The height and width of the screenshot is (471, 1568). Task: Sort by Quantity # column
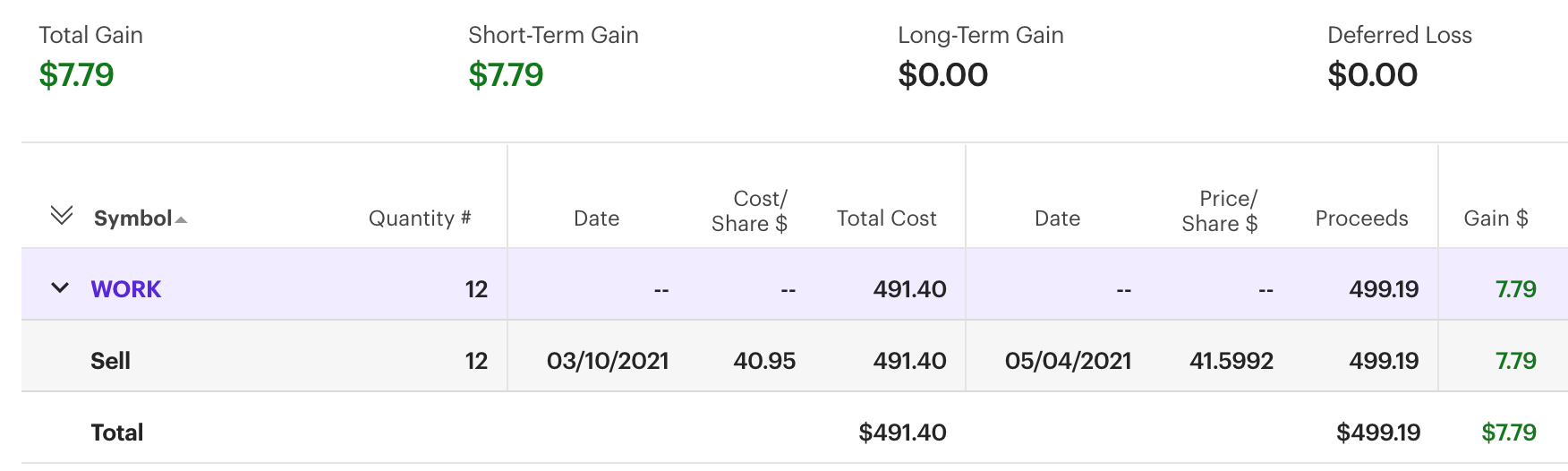419,218
